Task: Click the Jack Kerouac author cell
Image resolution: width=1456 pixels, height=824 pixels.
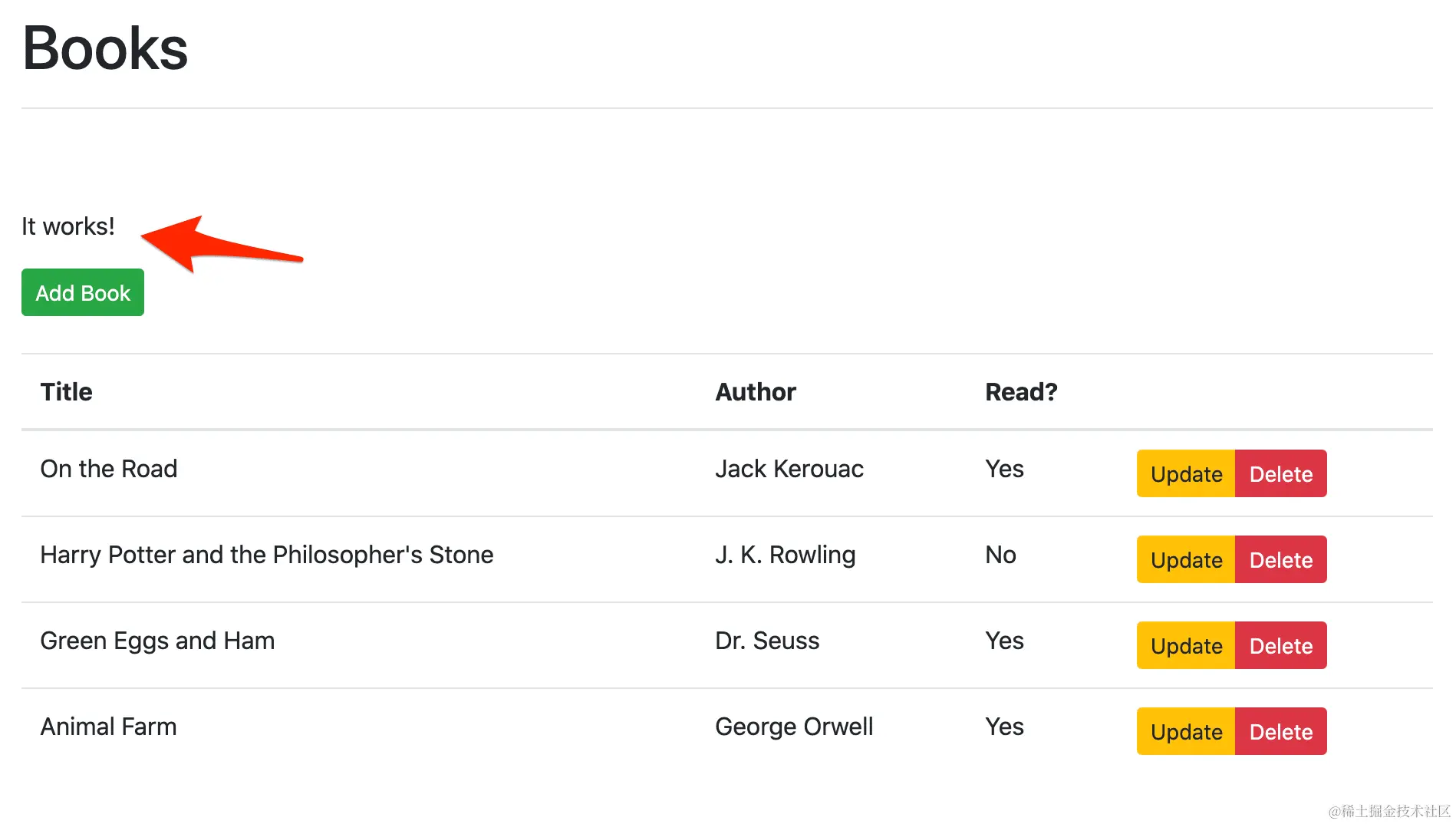Action: point(789,469)
